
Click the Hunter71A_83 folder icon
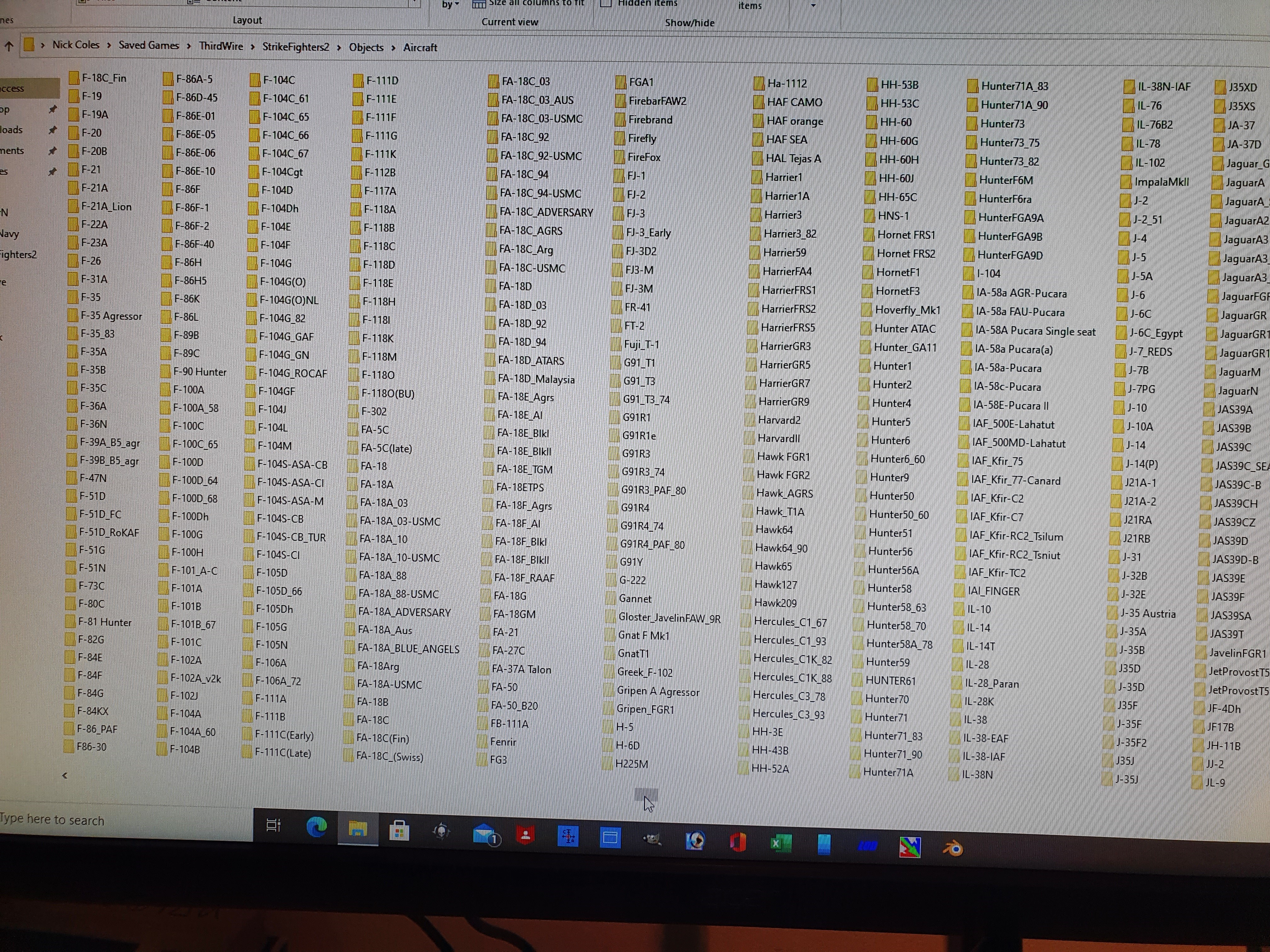973,86
